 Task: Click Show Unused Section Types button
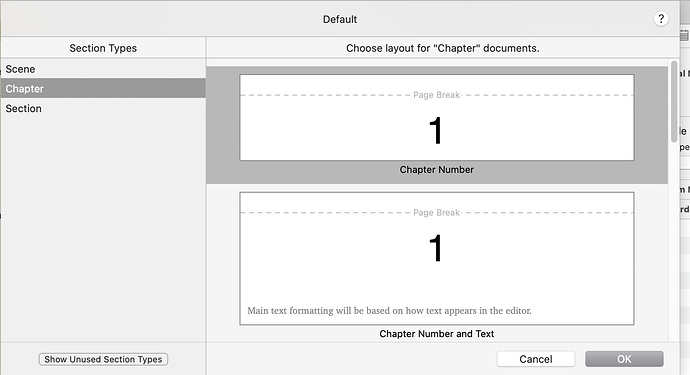pyautogui.click(x=103, y=359)
